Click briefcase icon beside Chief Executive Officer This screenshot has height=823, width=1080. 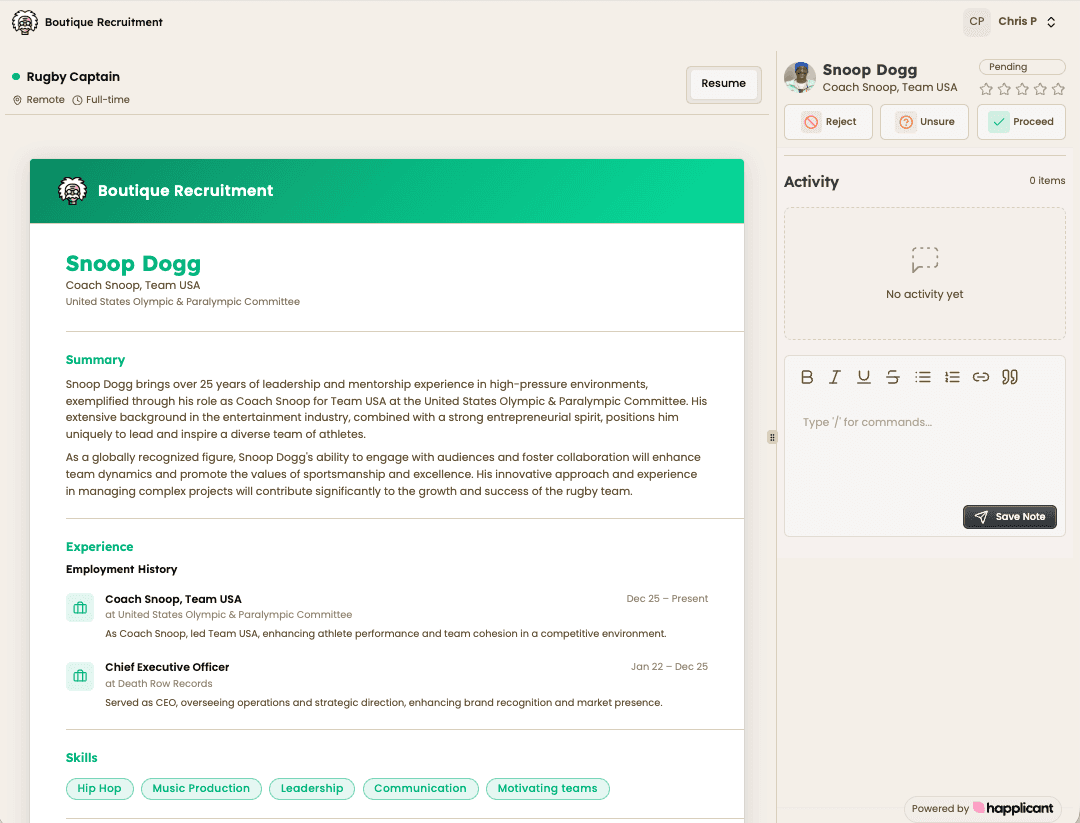80,676
